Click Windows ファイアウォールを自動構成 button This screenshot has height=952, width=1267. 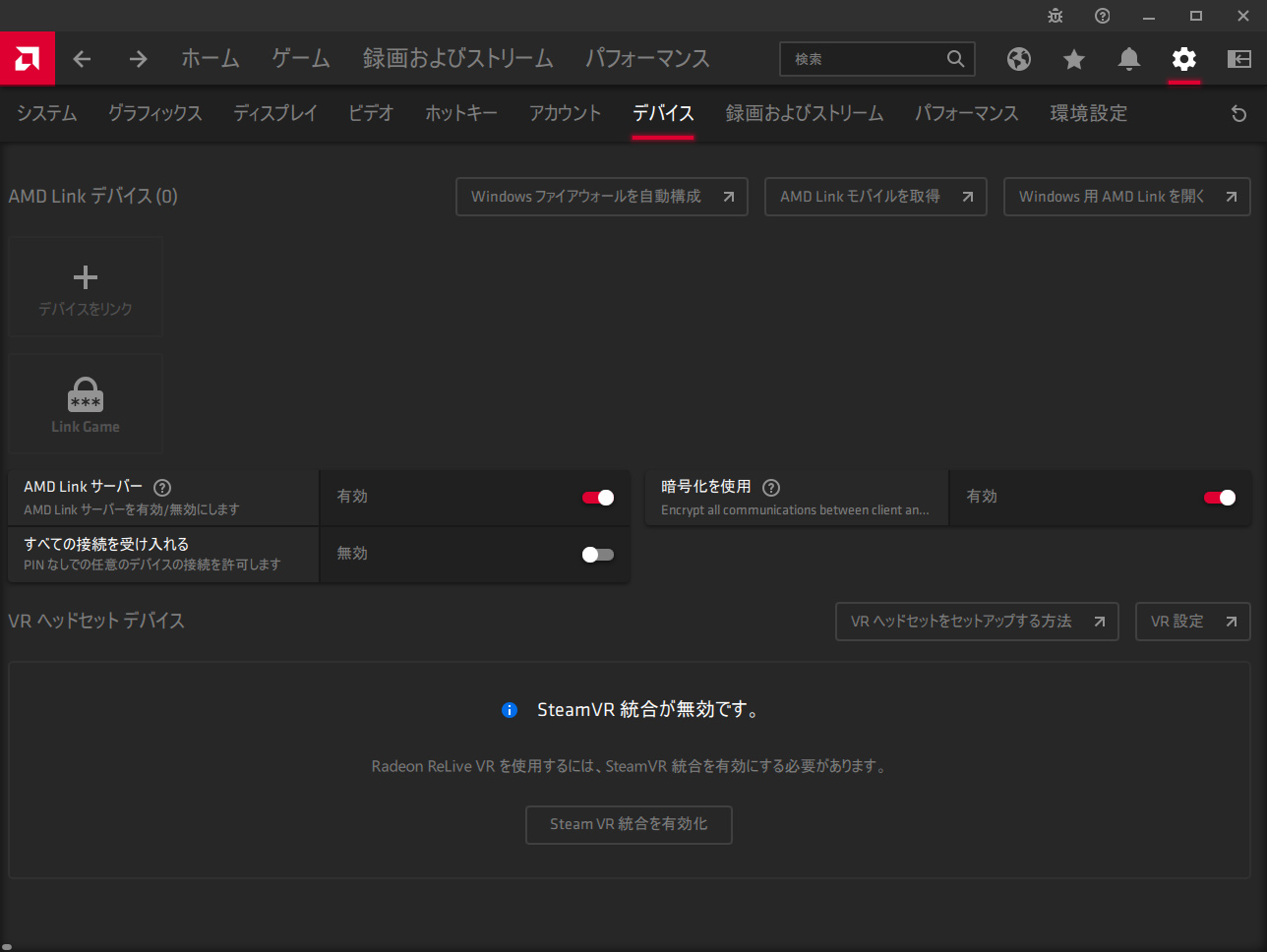pyautogui.click(x=601, y=197)
